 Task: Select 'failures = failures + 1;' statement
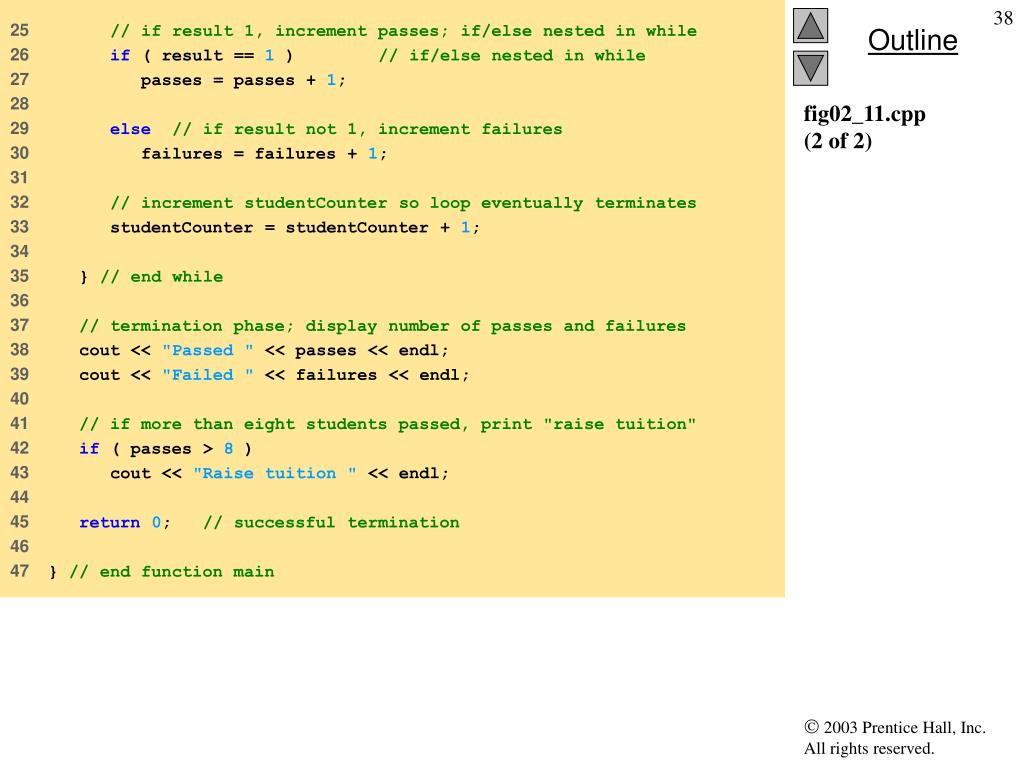coord(264,154)
